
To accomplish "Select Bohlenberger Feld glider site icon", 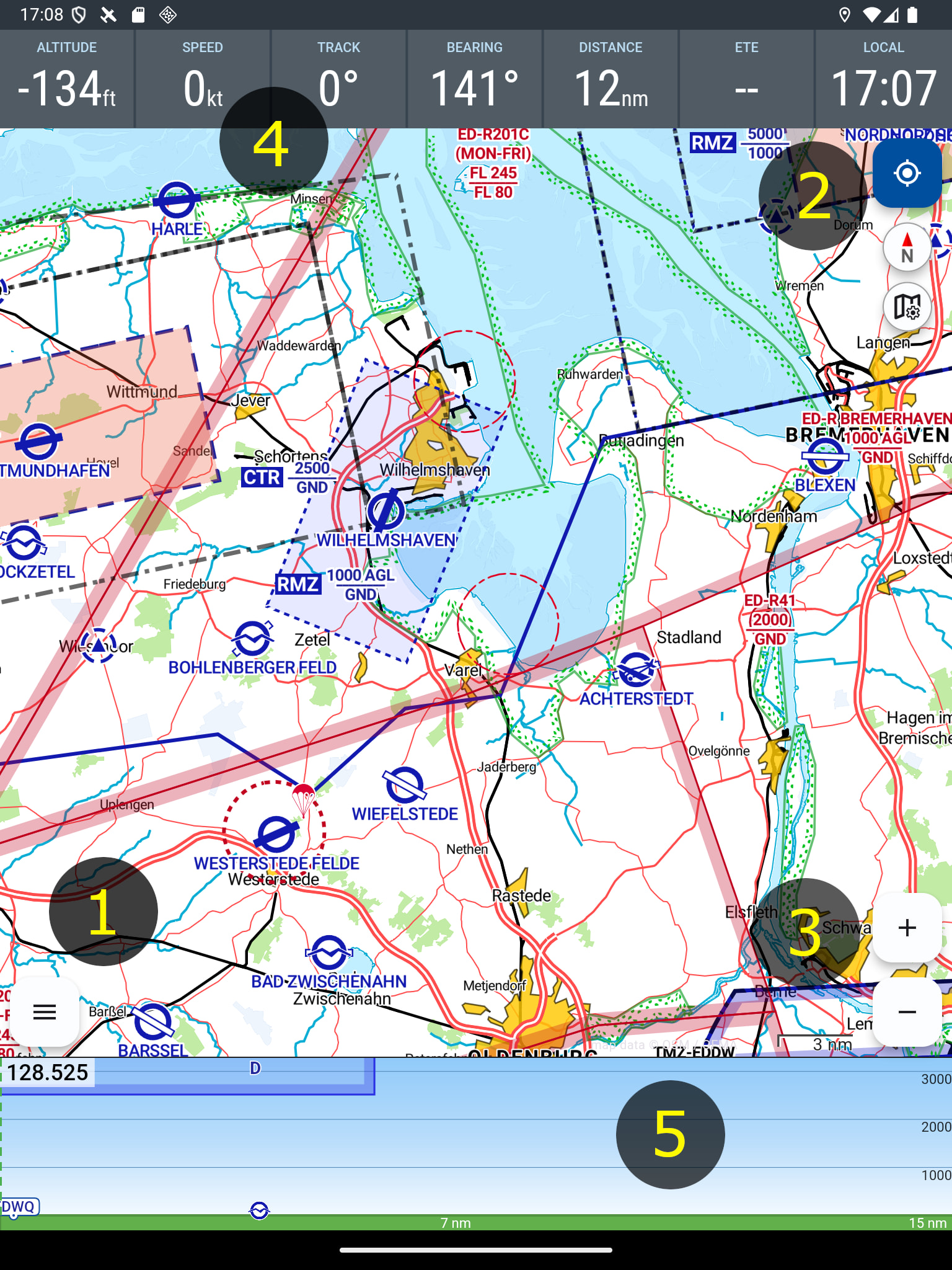I will click(252, 639).
